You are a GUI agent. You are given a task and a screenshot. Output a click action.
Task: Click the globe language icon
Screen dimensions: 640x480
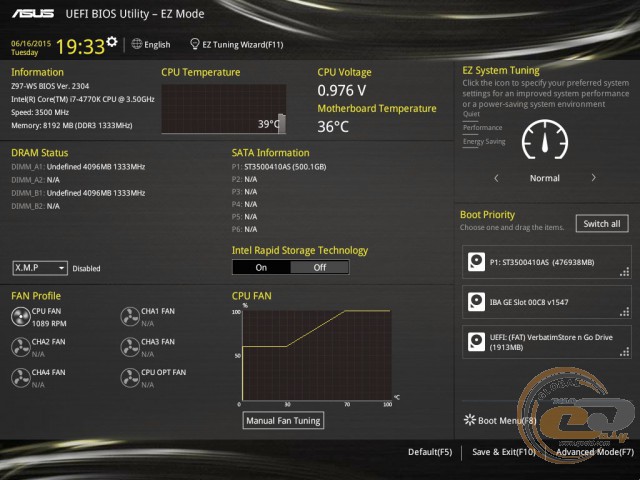coord(137,44)
